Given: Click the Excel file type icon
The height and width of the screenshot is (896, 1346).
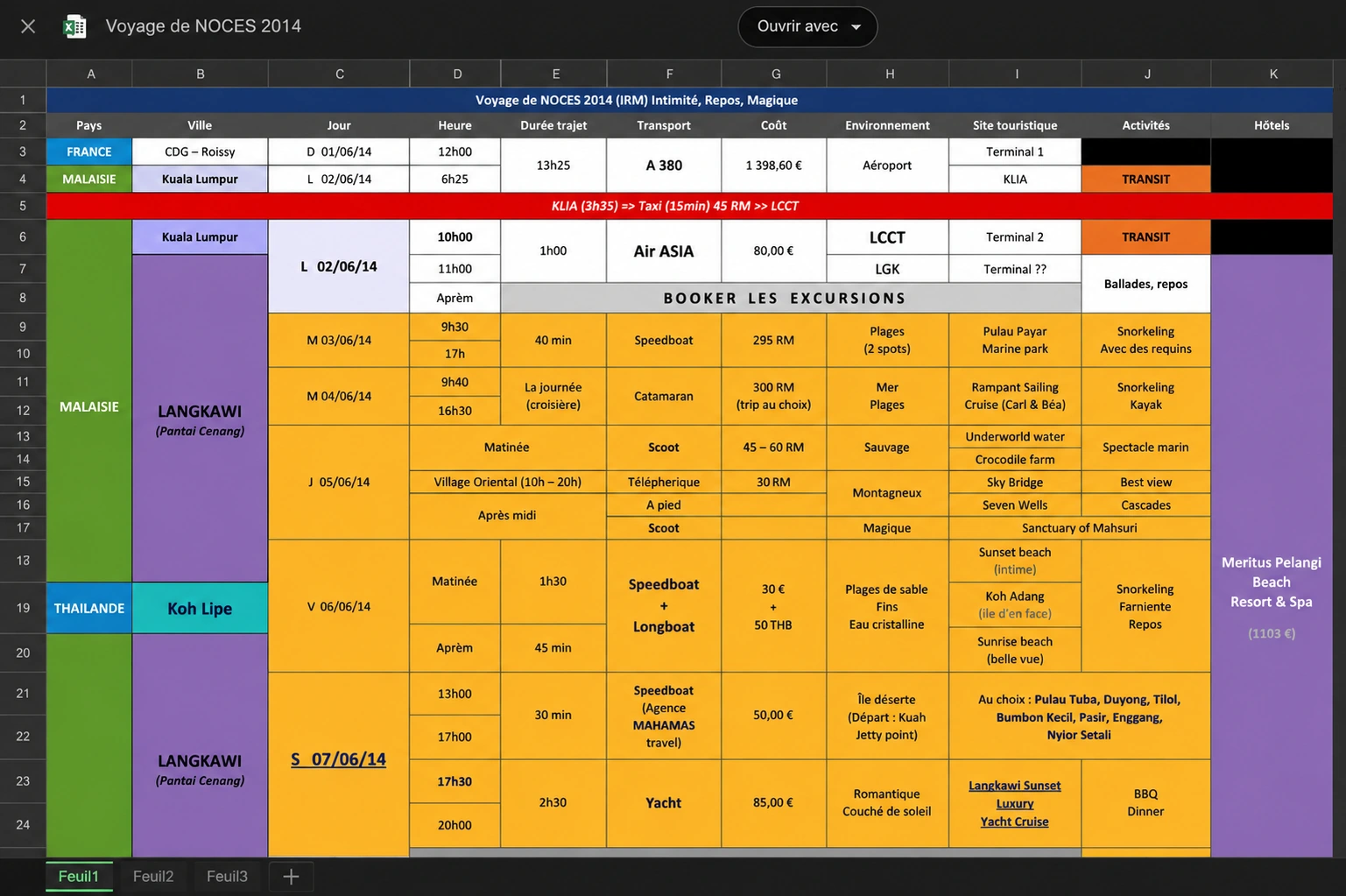Looking at the screenshot, I should point(75,26).
